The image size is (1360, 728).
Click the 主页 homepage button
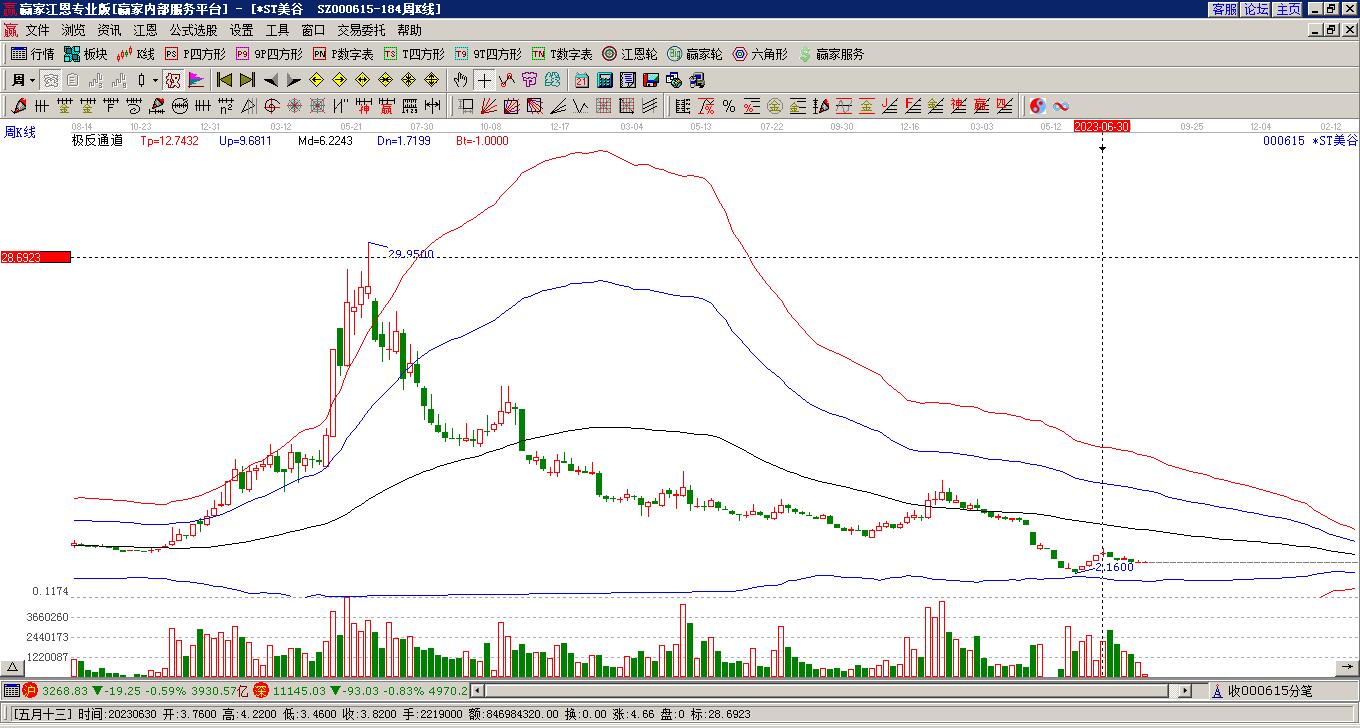pyautogui.click(x=1288, y=9)
